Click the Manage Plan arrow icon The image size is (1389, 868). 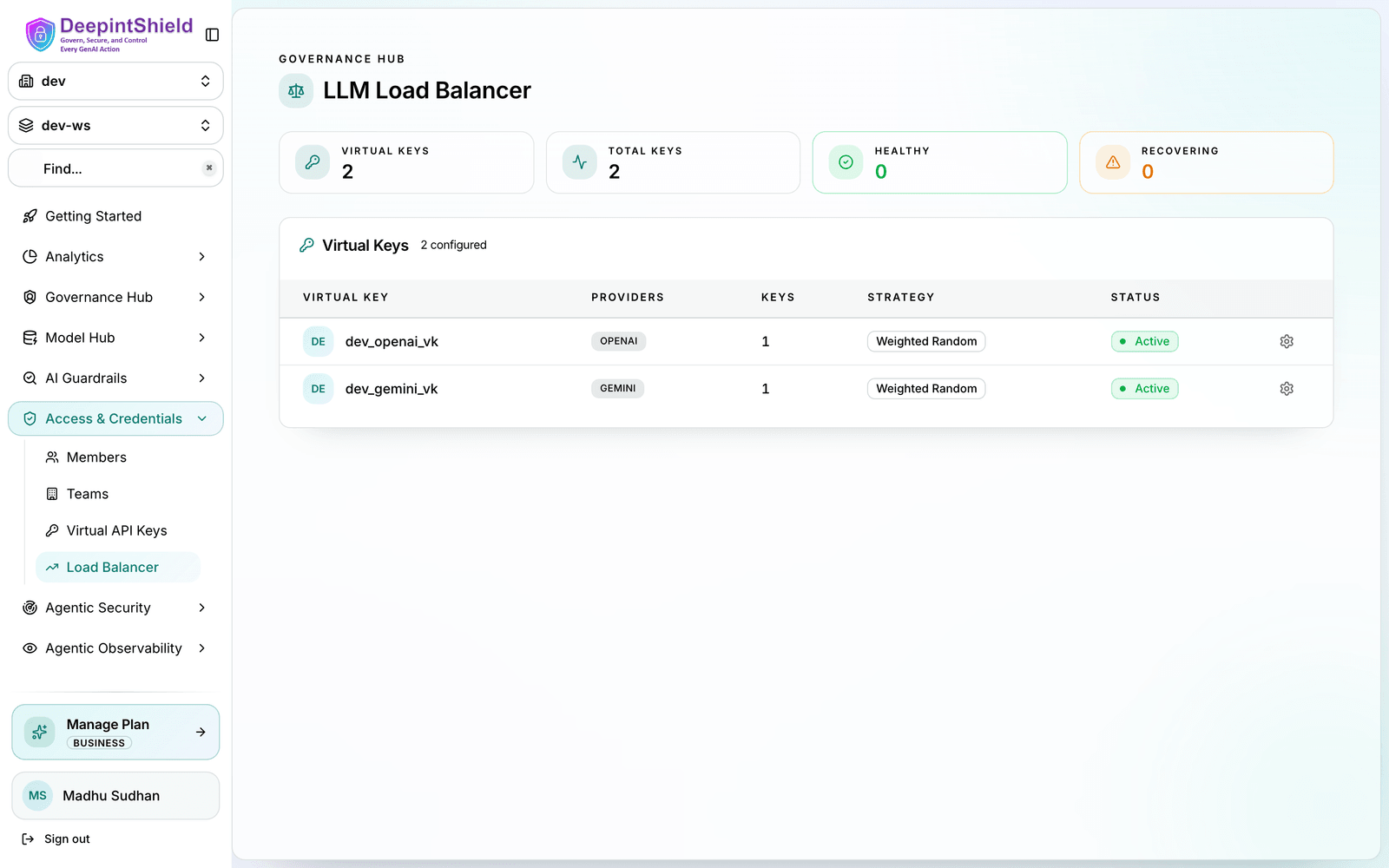201,733
